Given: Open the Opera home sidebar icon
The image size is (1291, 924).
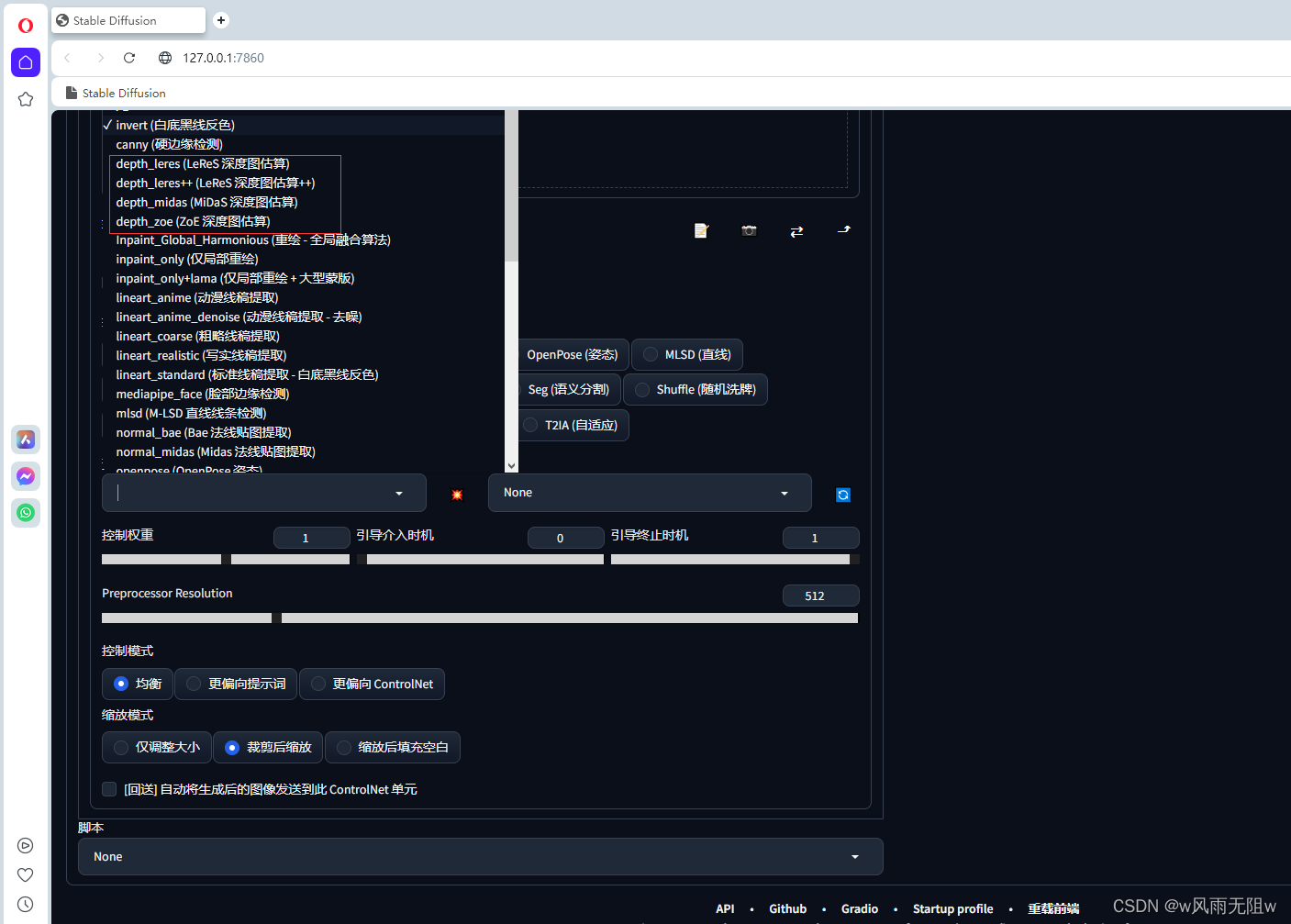Looking at the screenshot, I should [26, 62].
